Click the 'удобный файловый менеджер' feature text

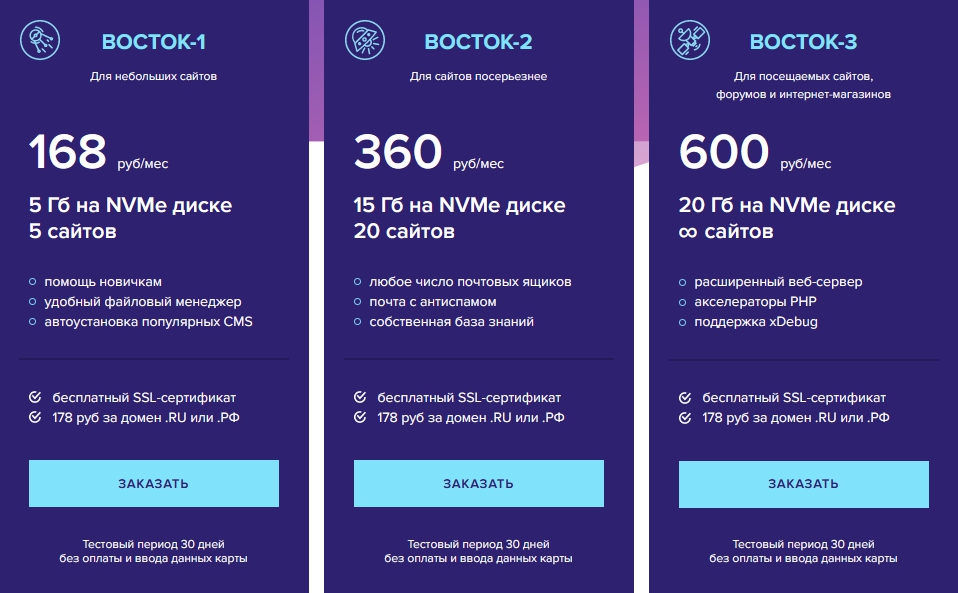(142, 302)
